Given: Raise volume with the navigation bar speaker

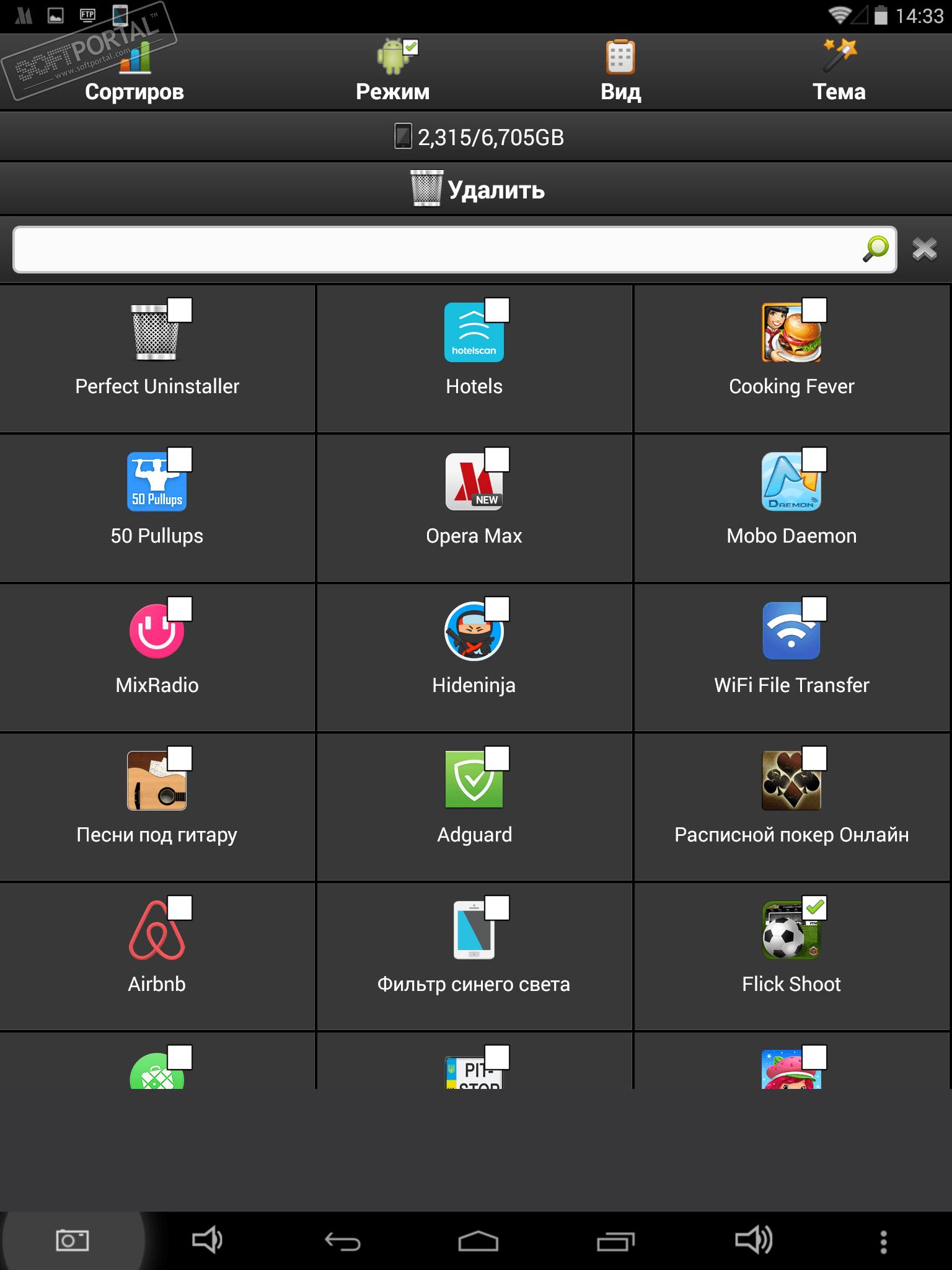Looking at the screenshot, I should [x=753, y=1241].
